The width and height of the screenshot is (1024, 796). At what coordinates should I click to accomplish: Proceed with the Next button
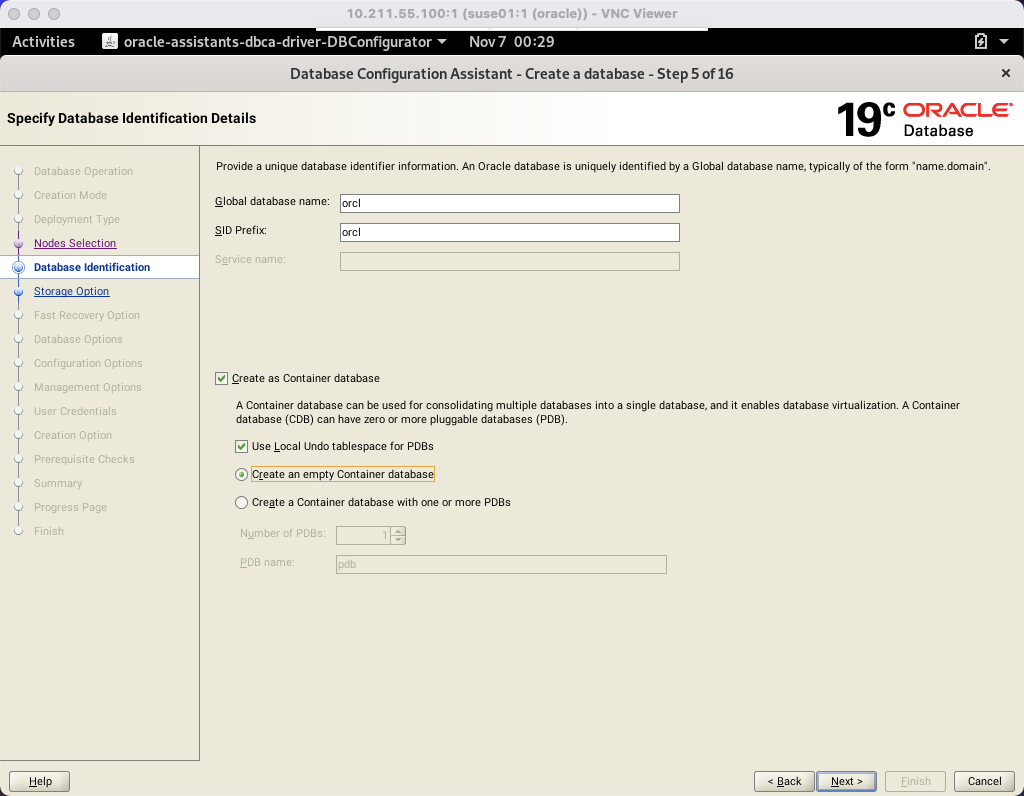pos(846,781)
